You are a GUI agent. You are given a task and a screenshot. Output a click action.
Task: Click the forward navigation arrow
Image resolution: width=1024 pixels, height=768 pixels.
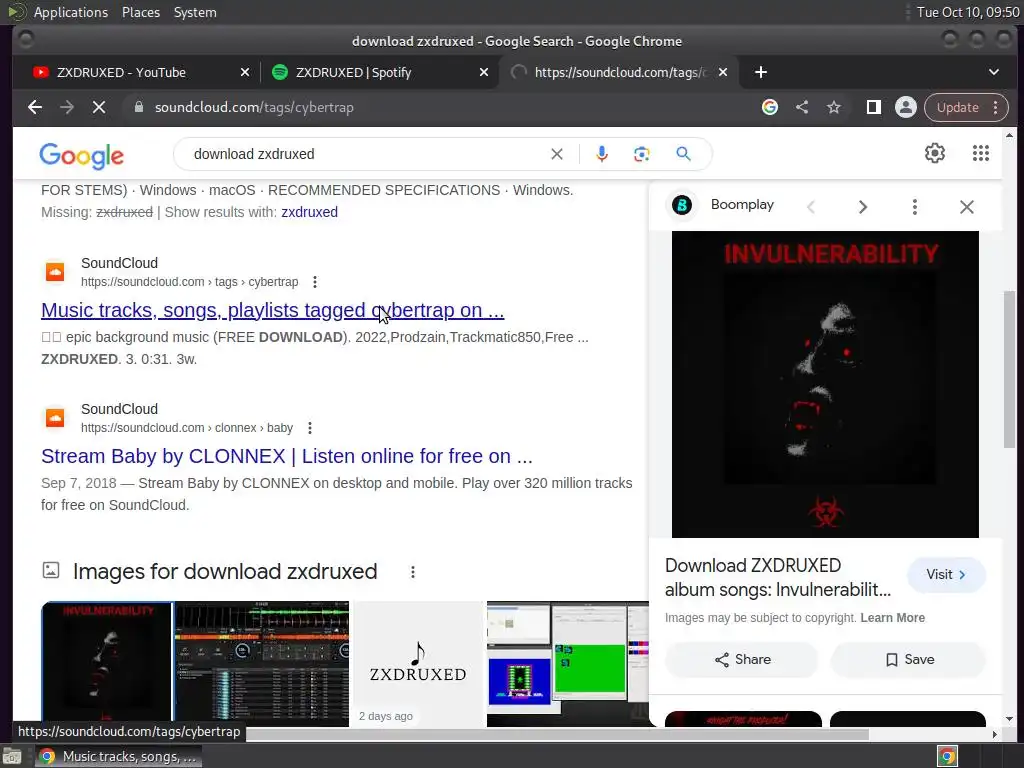tap(67, 107)
